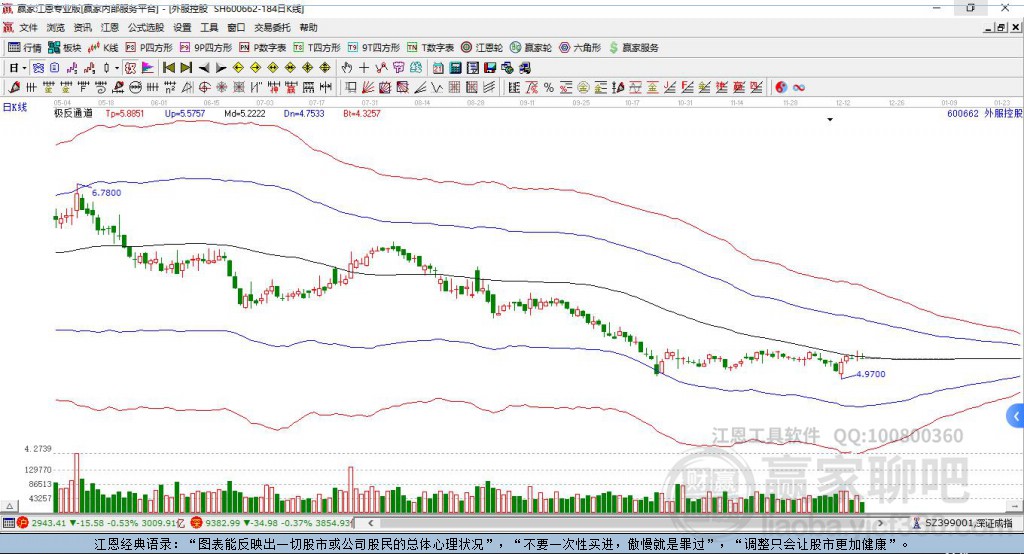The width and height of the screenshot is (1024, 554).
Task: Expand side panel with blue arrow button
Action: click(x=1016, y=416)
